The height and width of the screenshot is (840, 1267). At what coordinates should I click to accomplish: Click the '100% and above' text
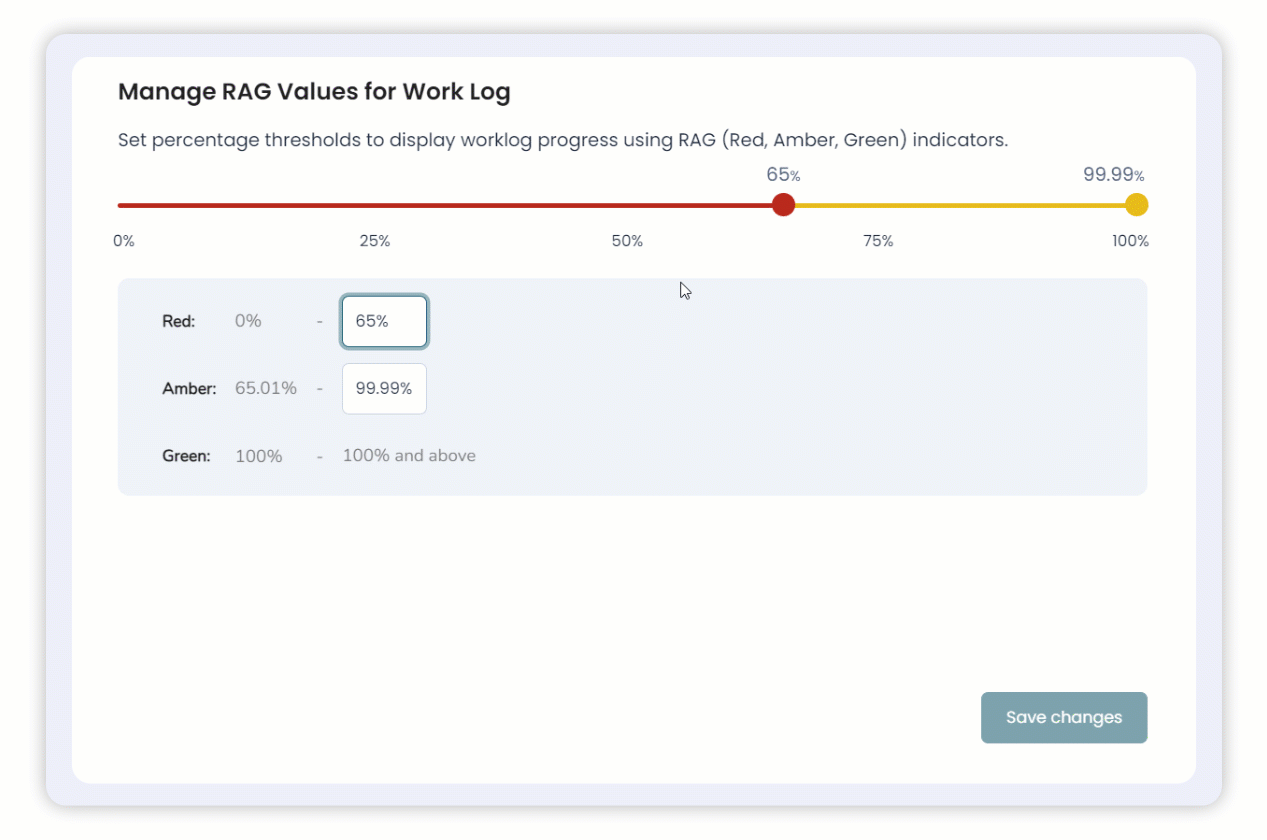[x=409, y=456]
